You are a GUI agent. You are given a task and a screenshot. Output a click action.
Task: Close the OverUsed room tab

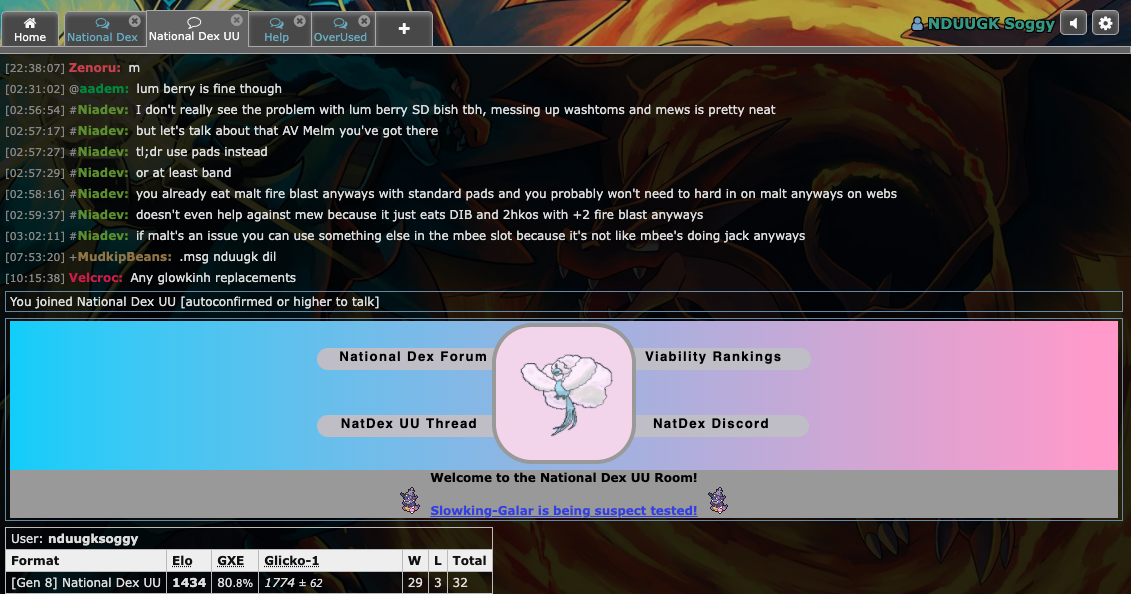coord(364,21)
